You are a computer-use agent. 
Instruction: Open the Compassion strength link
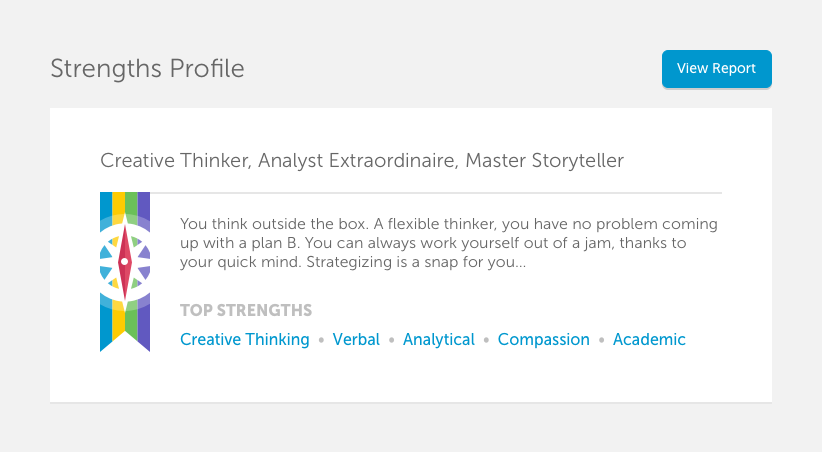click(544, 339)
